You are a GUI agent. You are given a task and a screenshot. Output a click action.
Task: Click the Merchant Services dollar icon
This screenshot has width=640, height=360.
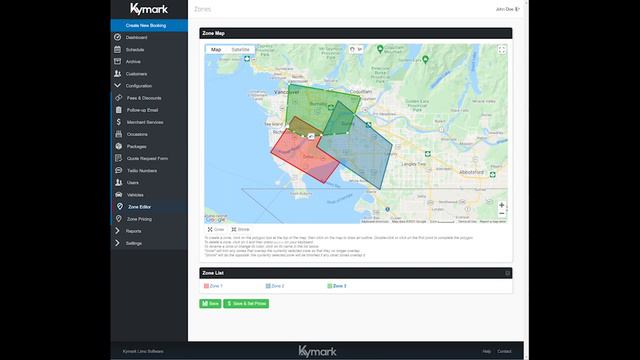(x=118, y=122)
